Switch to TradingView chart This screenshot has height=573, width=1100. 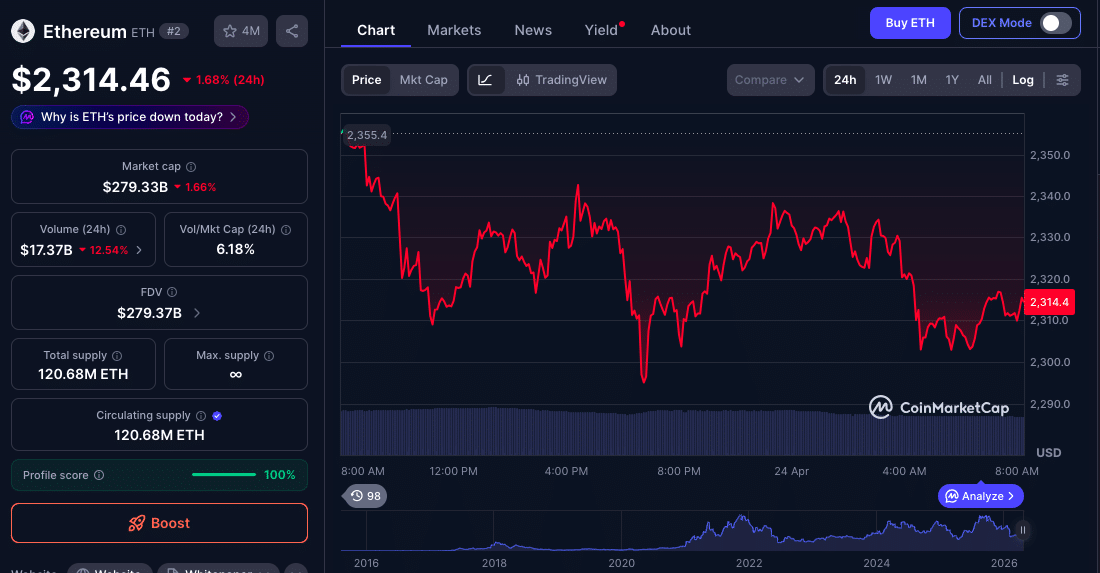(x=561, y=80)
